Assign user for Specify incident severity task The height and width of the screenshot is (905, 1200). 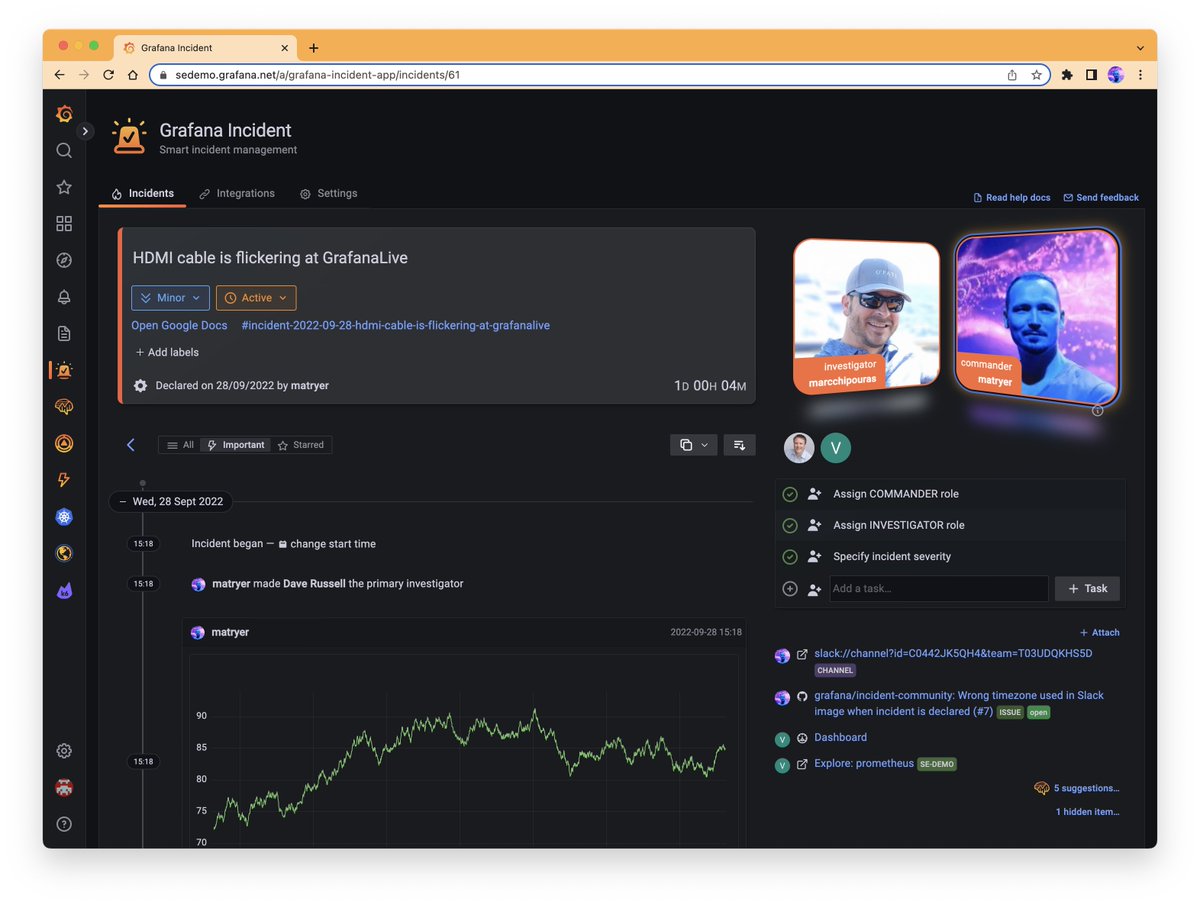click(814, 556)
